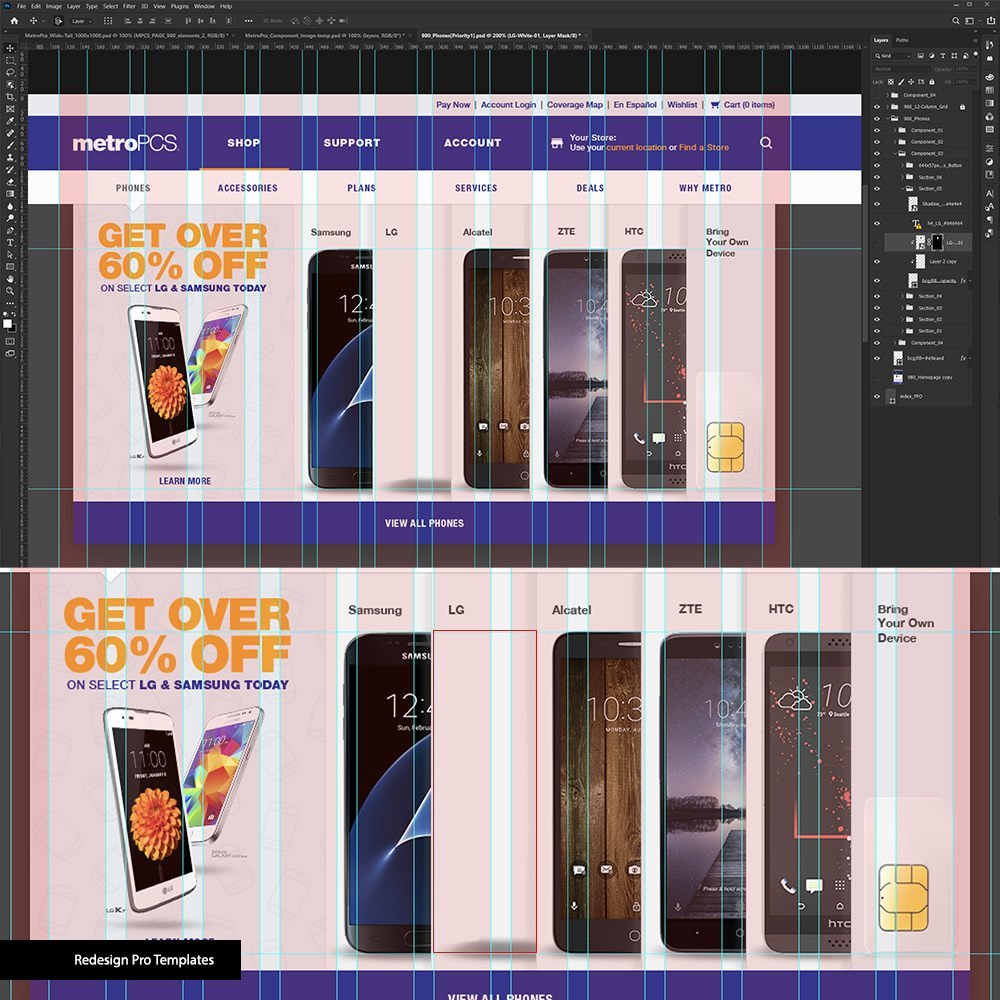This screenshot has height=1000, width=1000.
Task: Toggle visibility of Layer 2 copy
Action: point(877,261)
